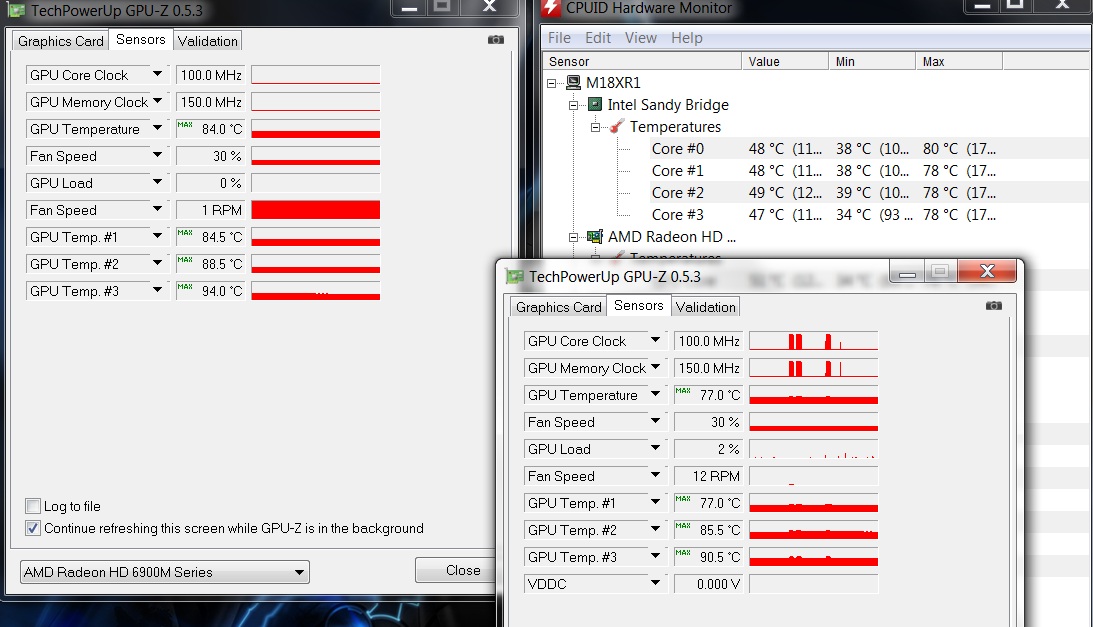The image size is (1093, 627).
Task: Click the Min column header
Action: tap(873, 61)
